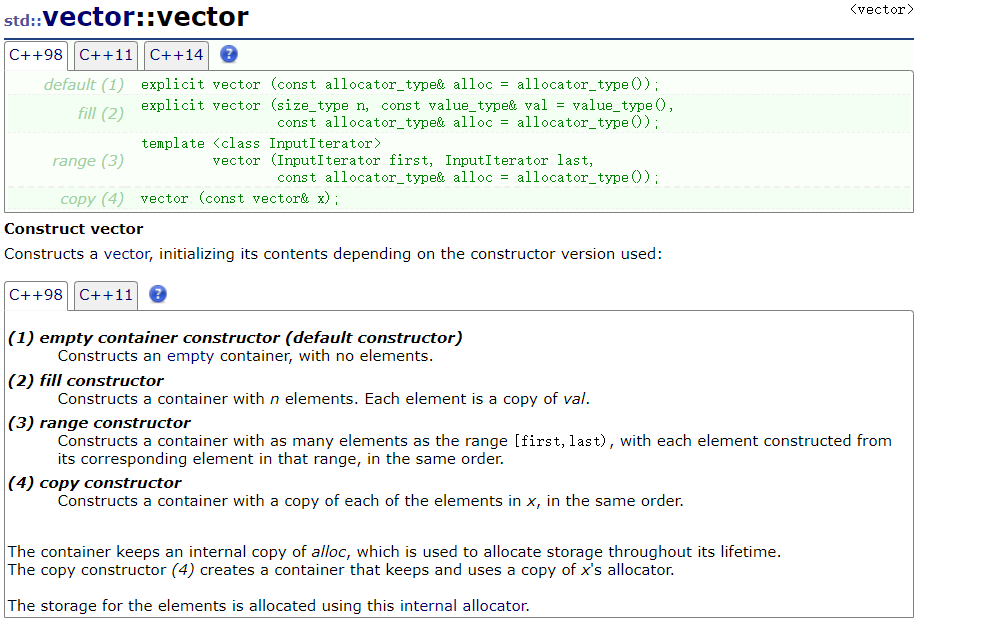Open the <vector> header link at top right
Image resolution: width=985 pixels, height=629 pixels.
tap(881, 9)
